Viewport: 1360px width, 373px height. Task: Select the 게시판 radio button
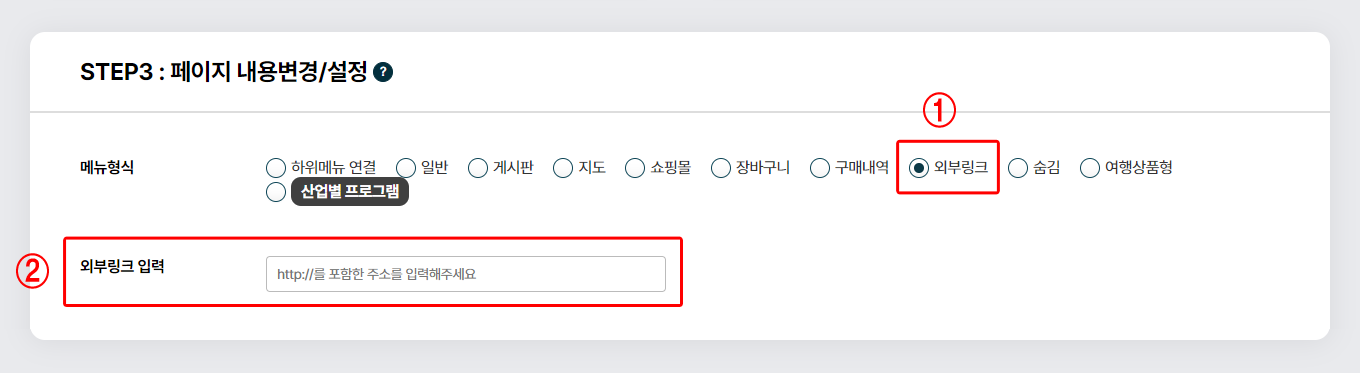pos(478,167)
